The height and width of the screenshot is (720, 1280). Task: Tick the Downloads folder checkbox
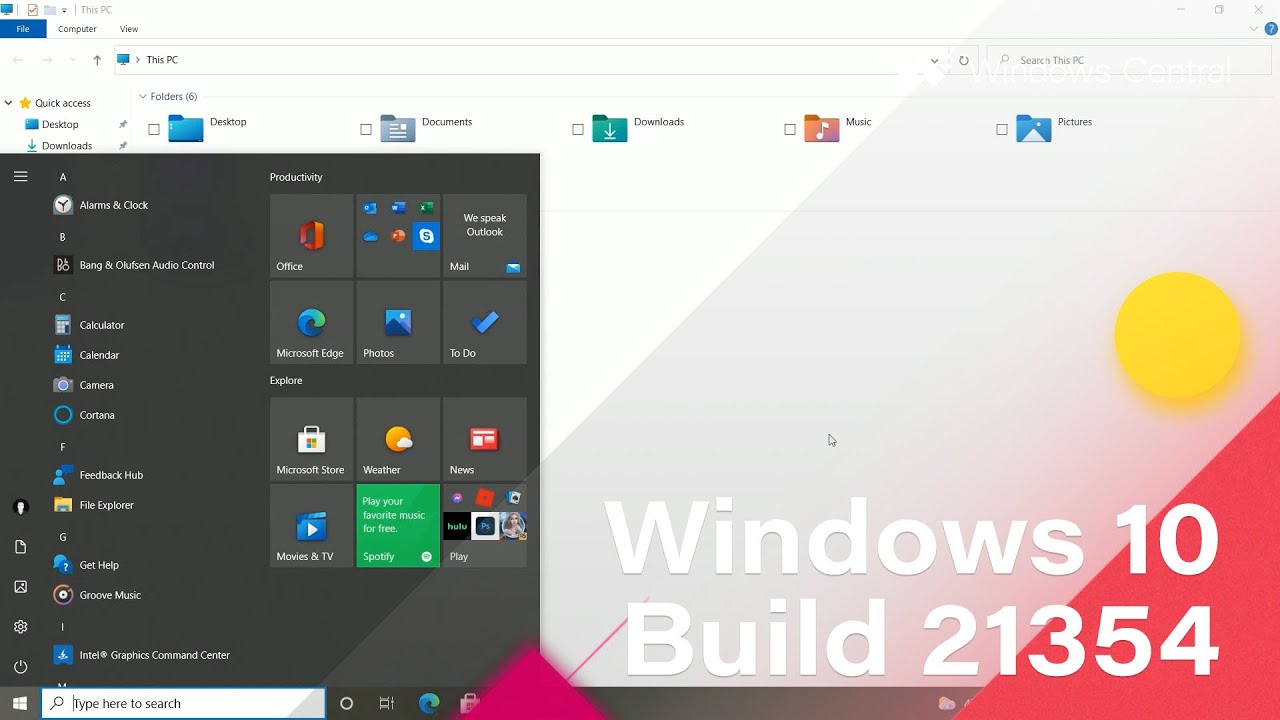[x=578, y=129]
